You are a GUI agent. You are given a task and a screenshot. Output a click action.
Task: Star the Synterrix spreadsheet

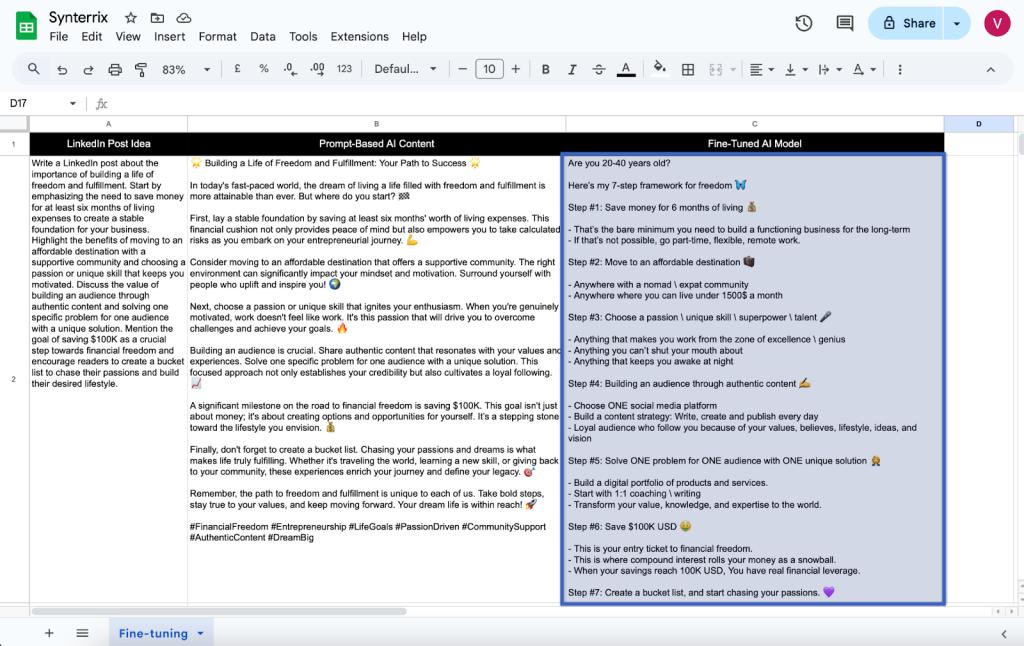tap(131, 18)
